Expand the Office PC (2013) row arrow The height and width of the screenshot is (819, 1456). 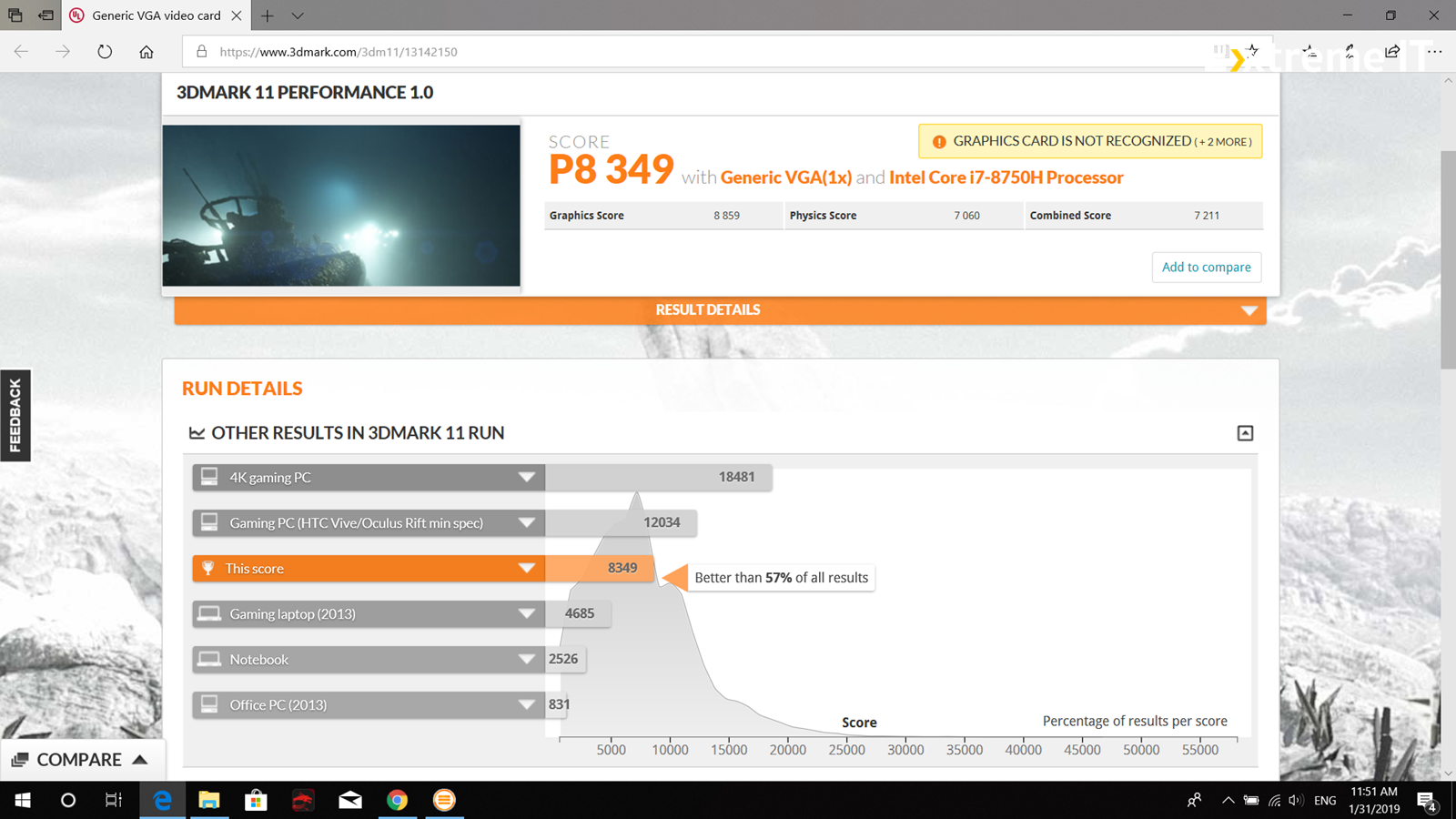[x=526, y=705]
